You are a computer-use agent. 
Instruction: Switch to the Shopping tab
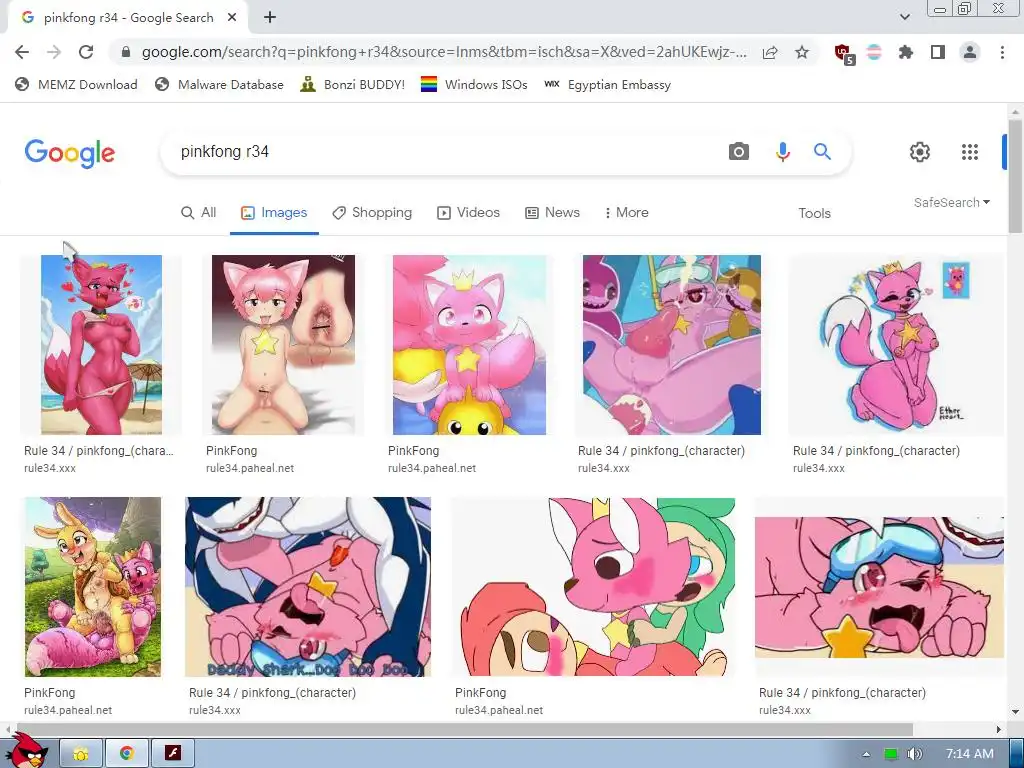point(372,213)
